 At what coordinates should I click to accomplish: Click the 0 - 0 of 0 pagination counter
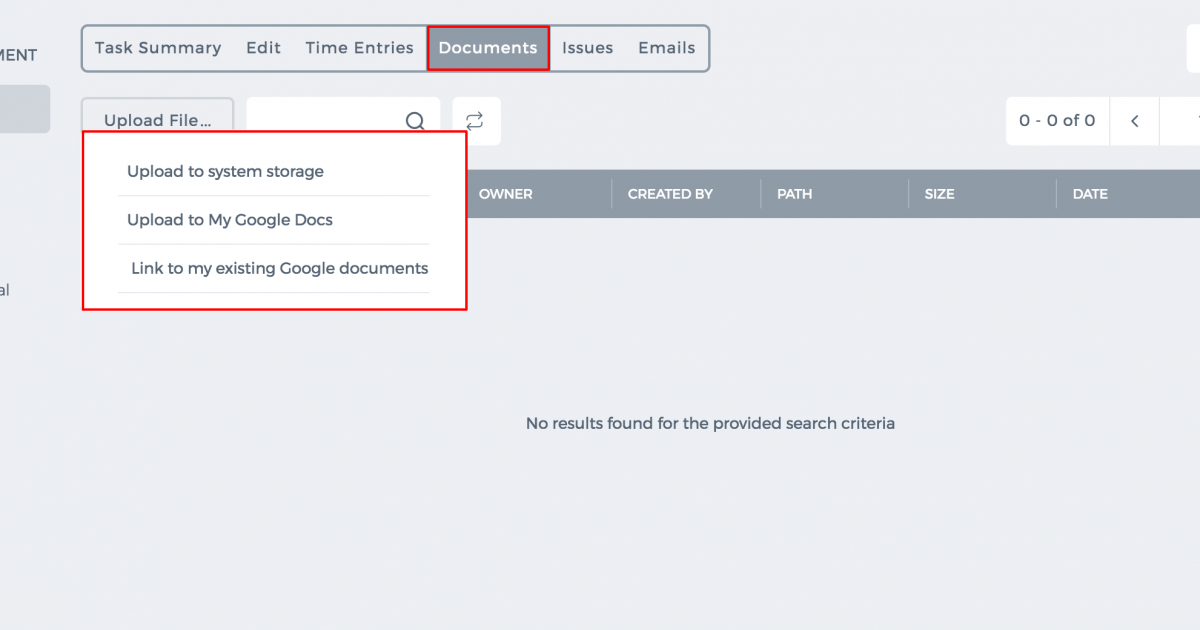[1057, 121]
